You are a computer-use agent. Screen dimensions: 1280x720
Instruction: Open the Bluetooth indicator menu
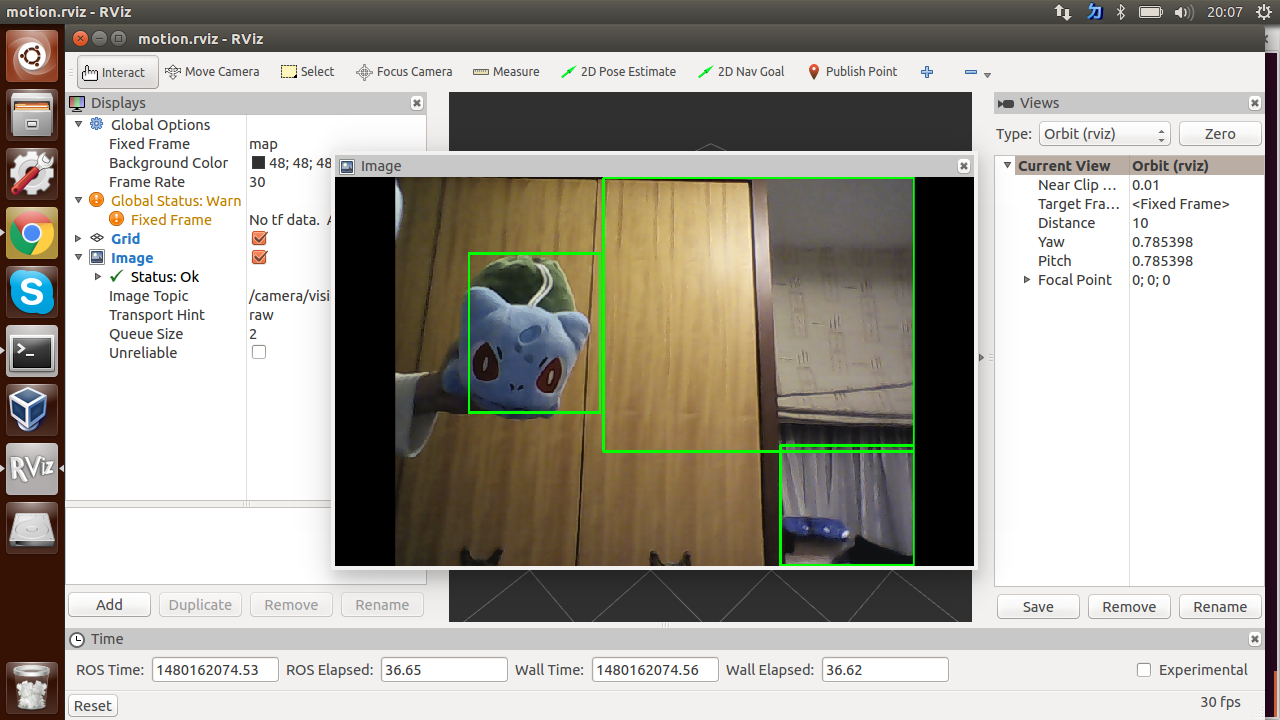[x=1121, y=12]
